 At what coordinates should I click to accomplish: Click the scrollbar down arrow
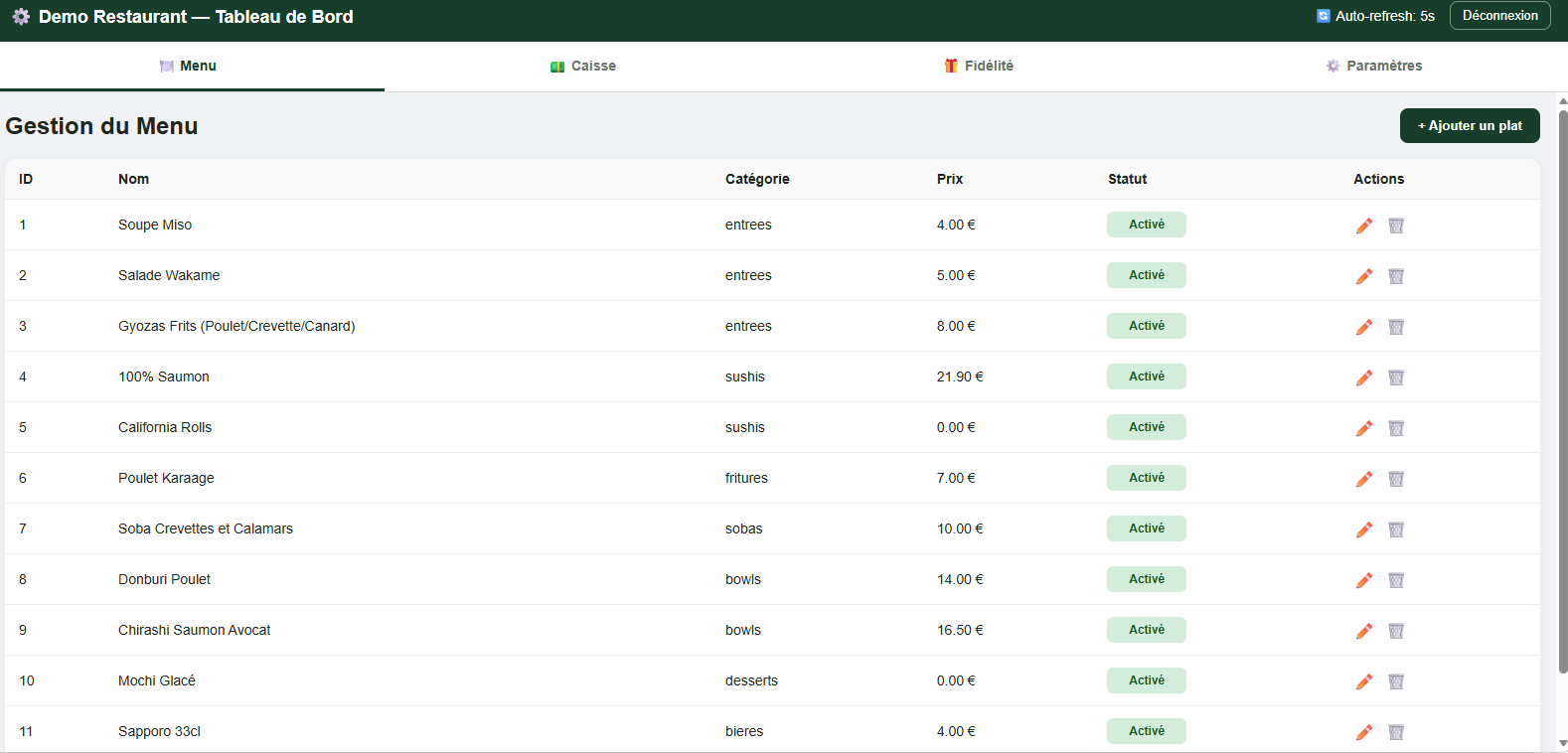point(1562,743)
